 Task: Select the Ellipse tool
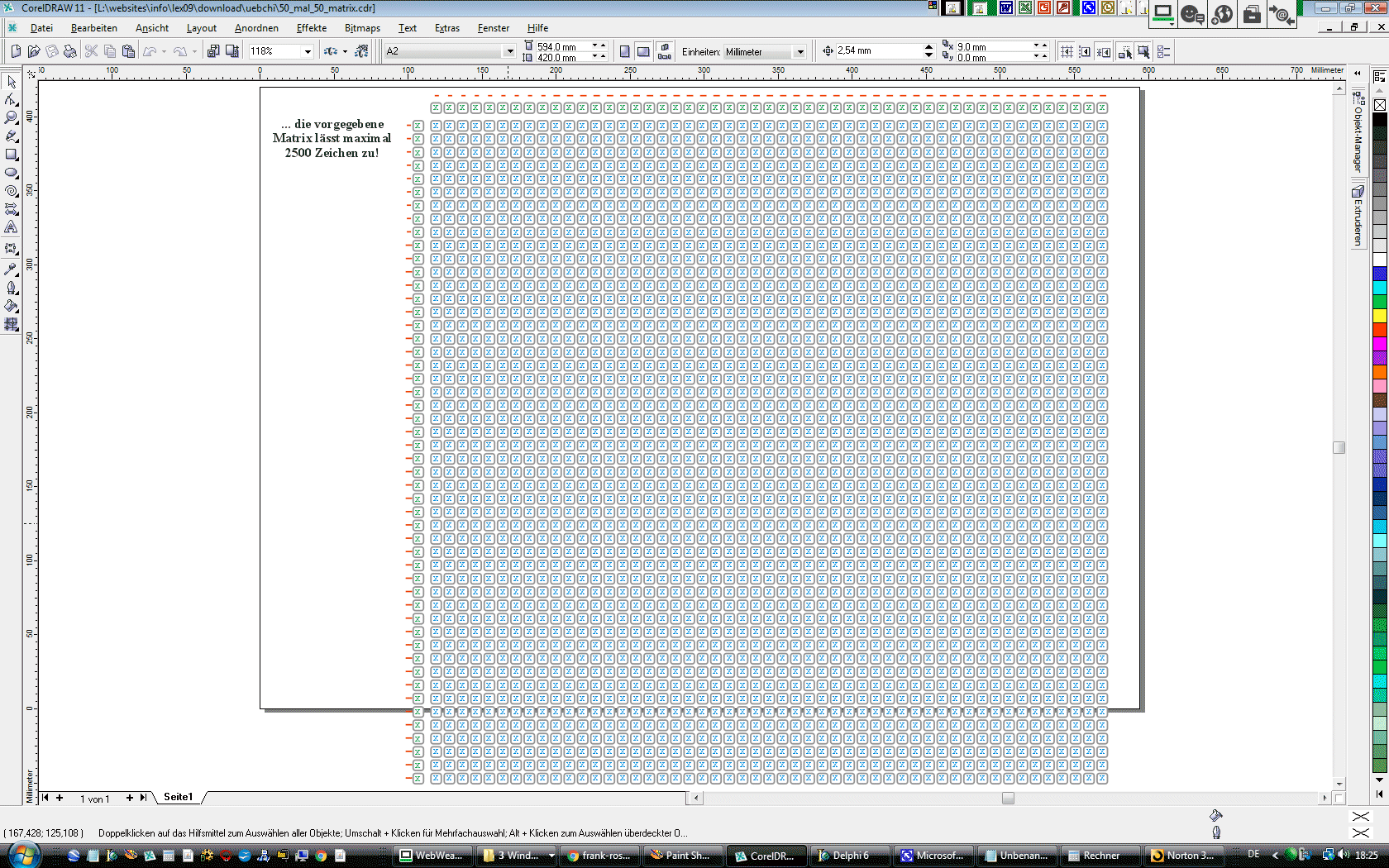tap(12, 173)
